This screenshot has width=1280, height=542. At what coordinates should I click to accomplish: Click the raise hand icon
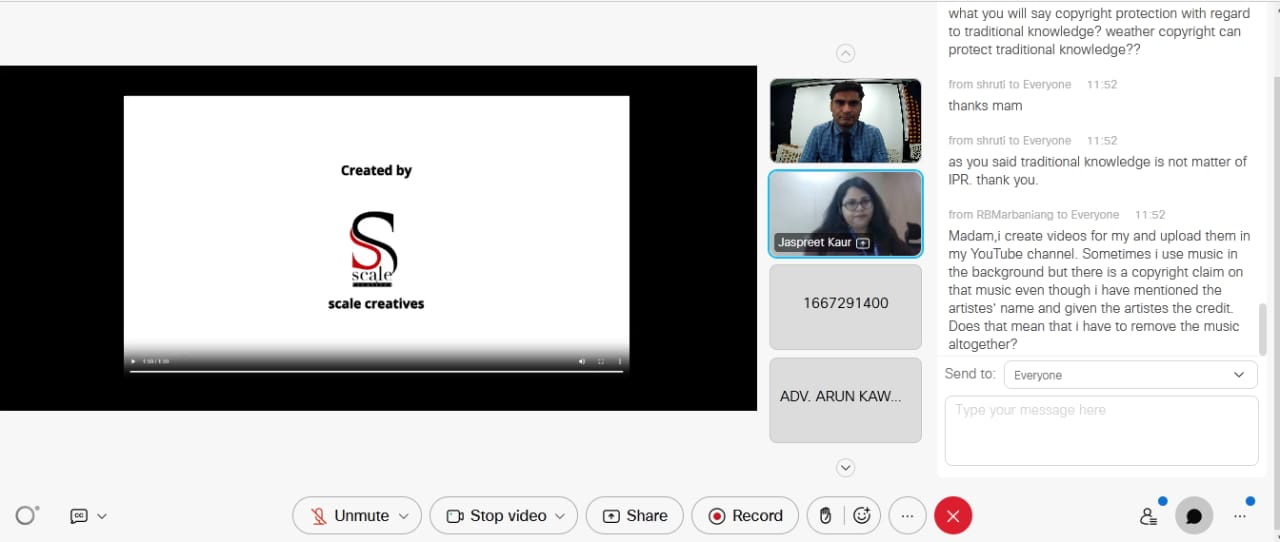[x=825, y=516]
